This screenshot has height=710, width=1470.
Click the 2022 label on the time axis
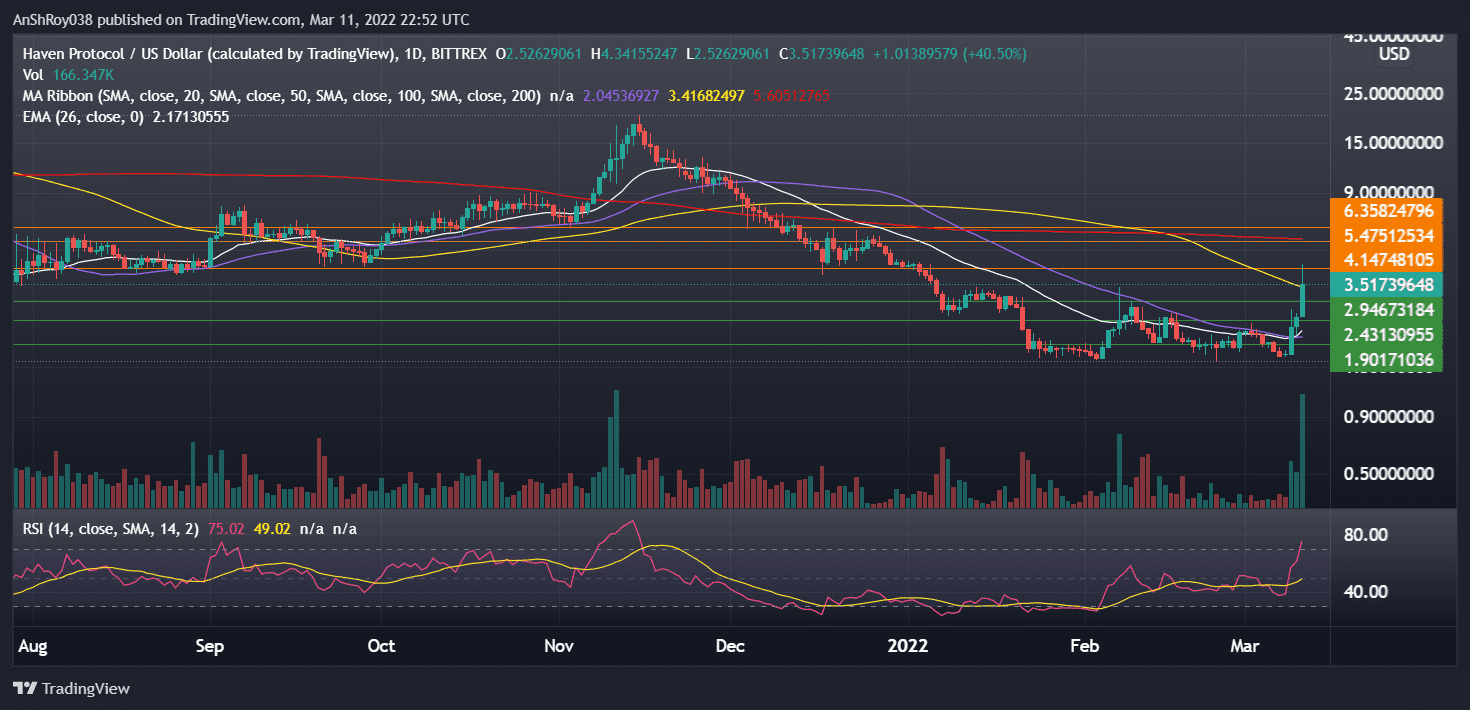908,647
